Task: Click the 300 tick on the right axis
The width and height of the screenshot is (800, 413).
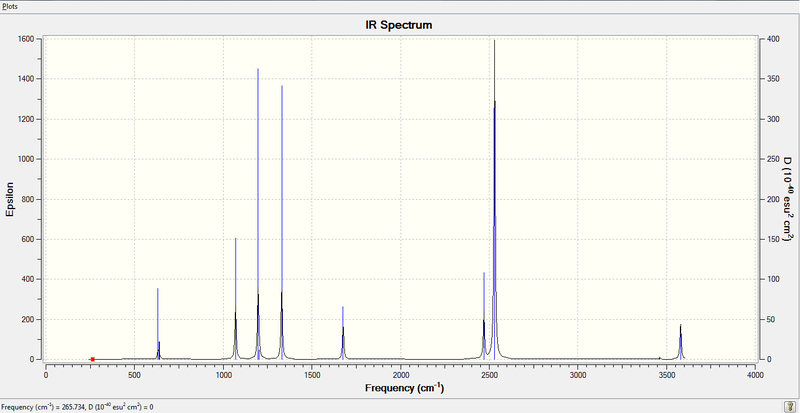Action: click(772, 119)
